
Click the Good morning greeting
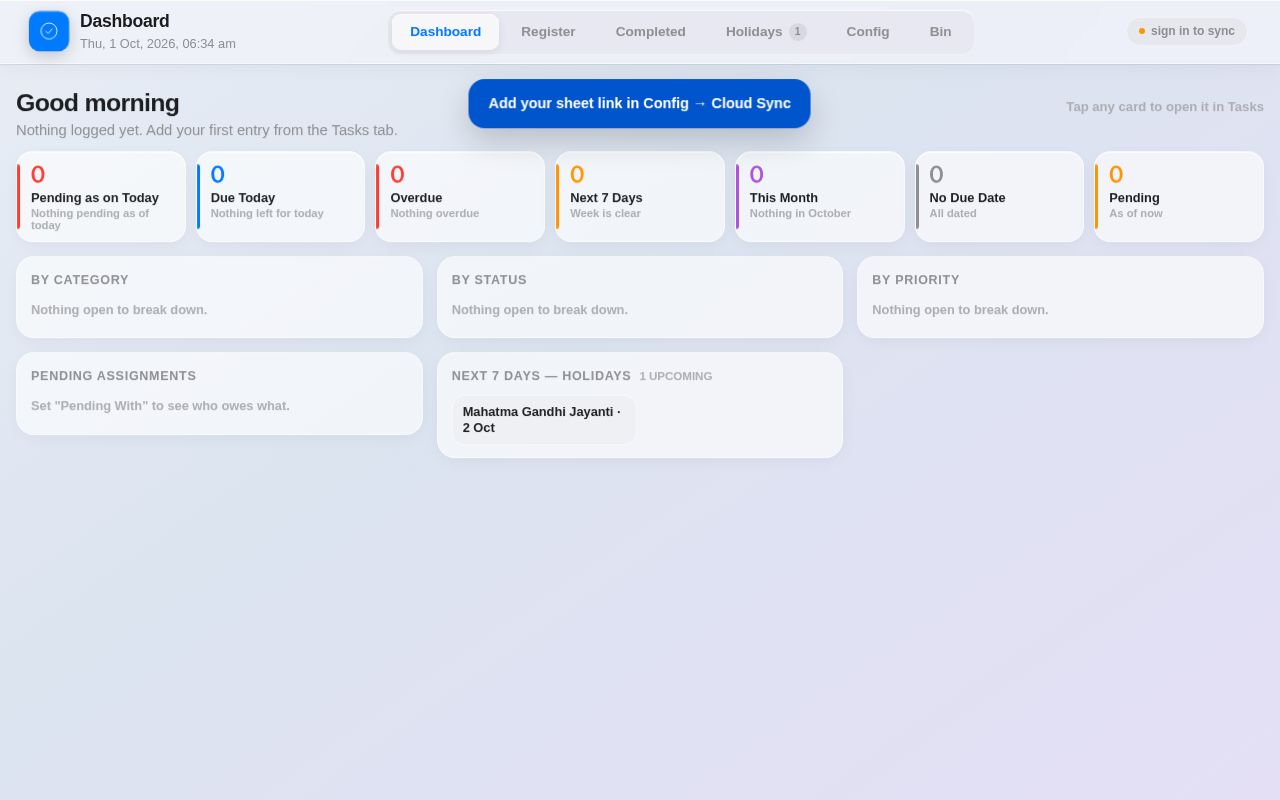pyautogui.click(x=98, y=103)
